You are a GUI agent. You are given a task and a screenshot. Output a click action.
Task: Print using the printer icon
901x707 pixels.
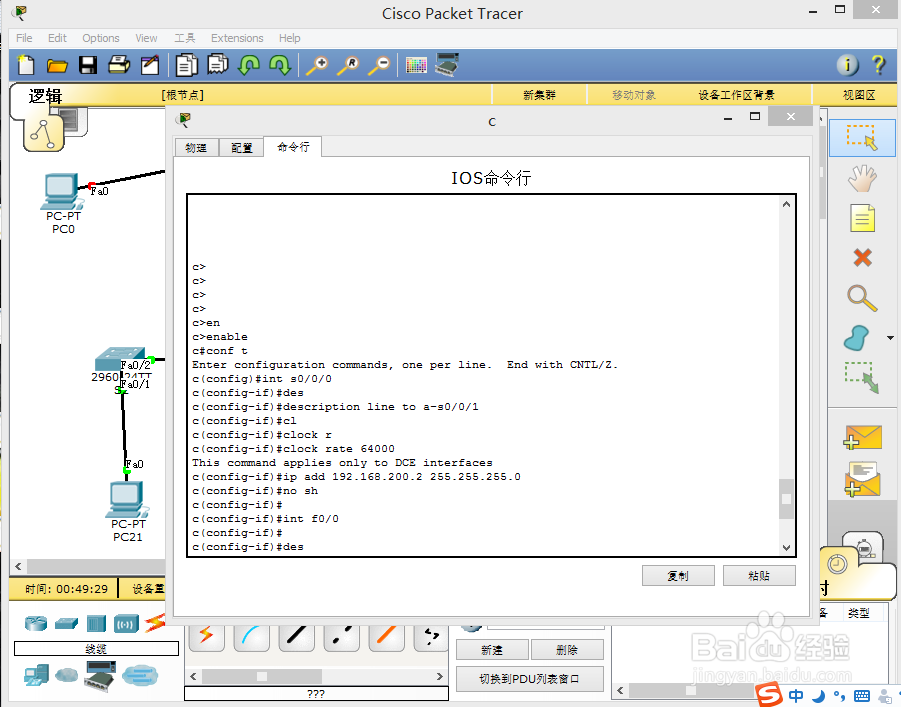point(119,65)
